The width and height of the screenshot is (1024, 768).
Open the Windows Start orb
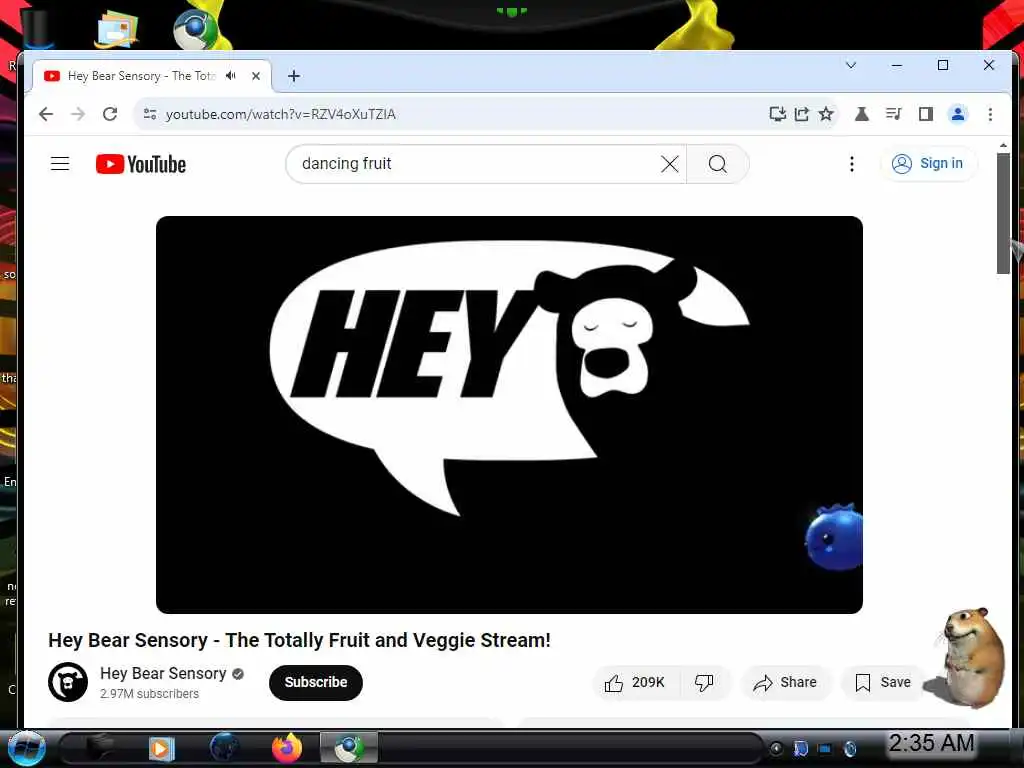pos(26,748)
